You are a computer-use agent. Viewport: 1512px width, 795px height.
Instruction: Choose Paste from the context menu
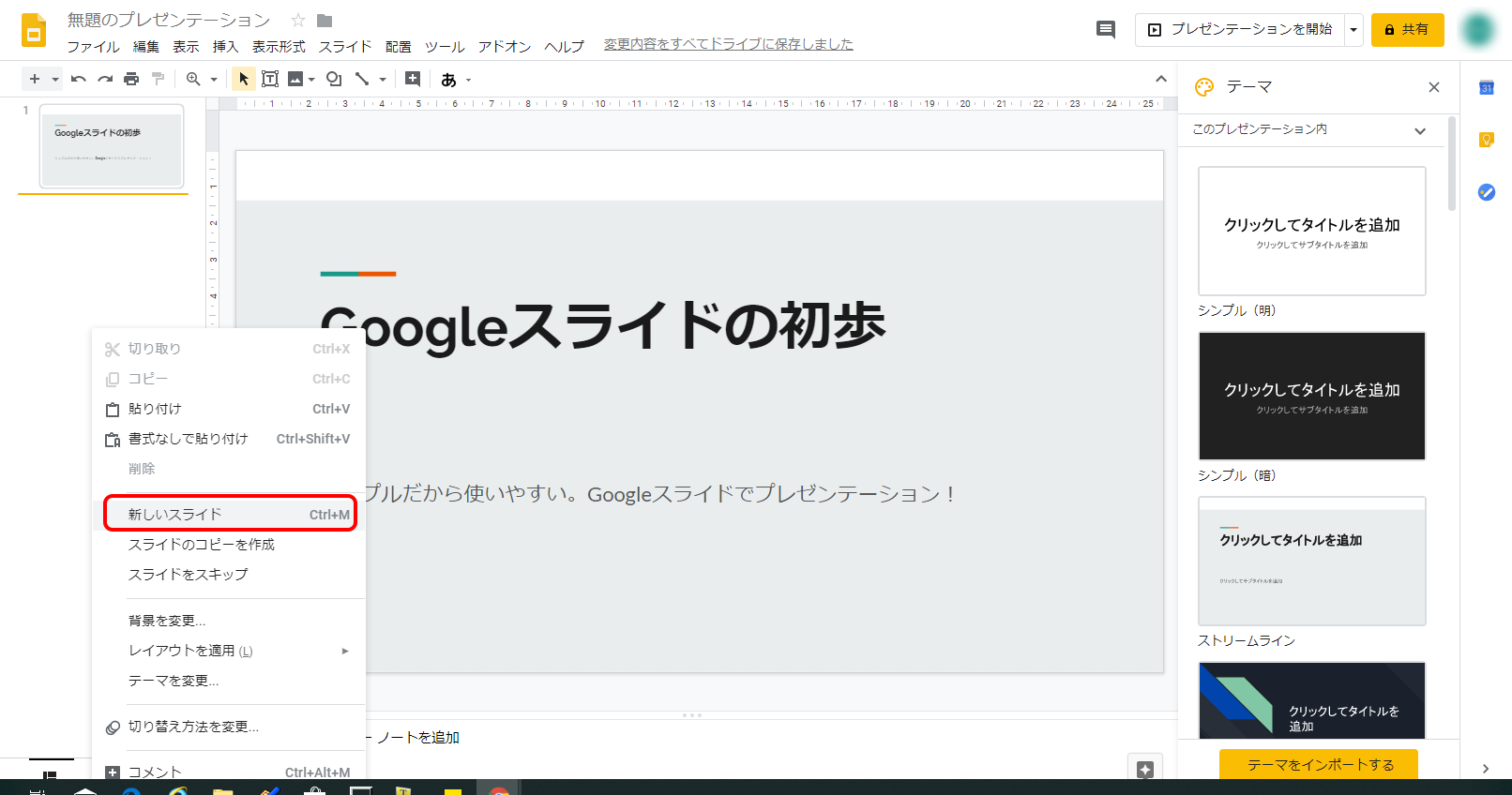[229, 409]
